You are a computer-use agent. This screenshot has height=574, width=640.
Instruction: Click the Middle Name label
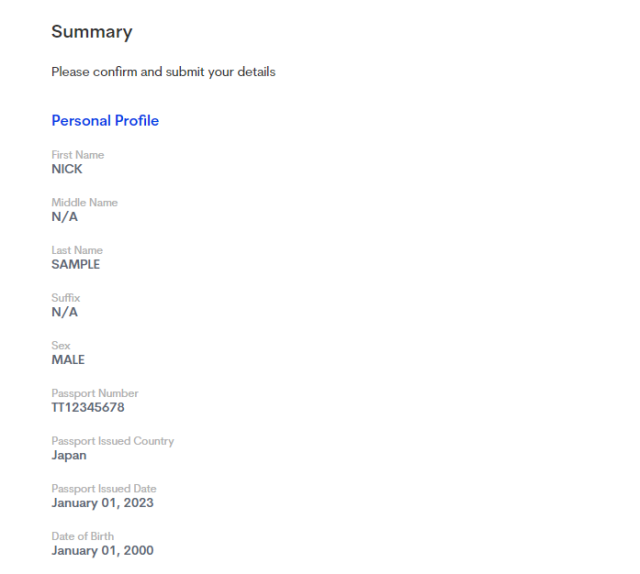(x=84, y=203)
